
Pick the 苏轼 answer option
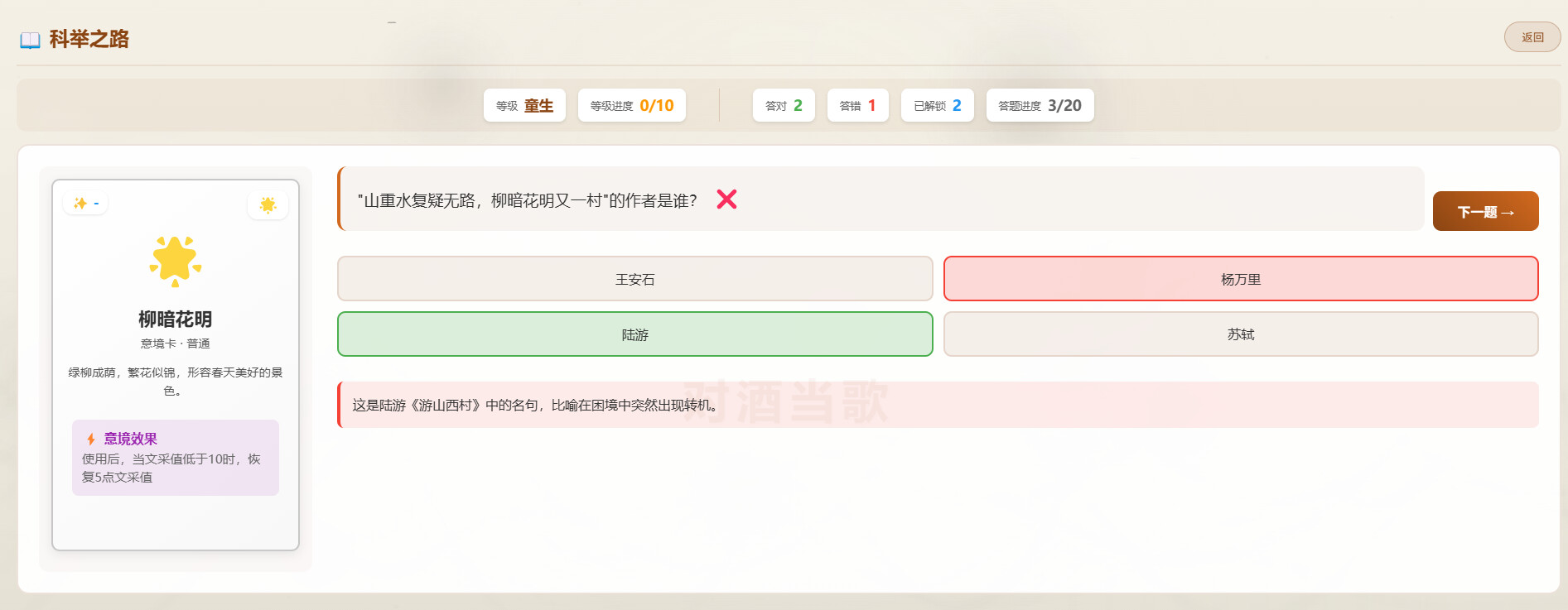[1240, 334]
